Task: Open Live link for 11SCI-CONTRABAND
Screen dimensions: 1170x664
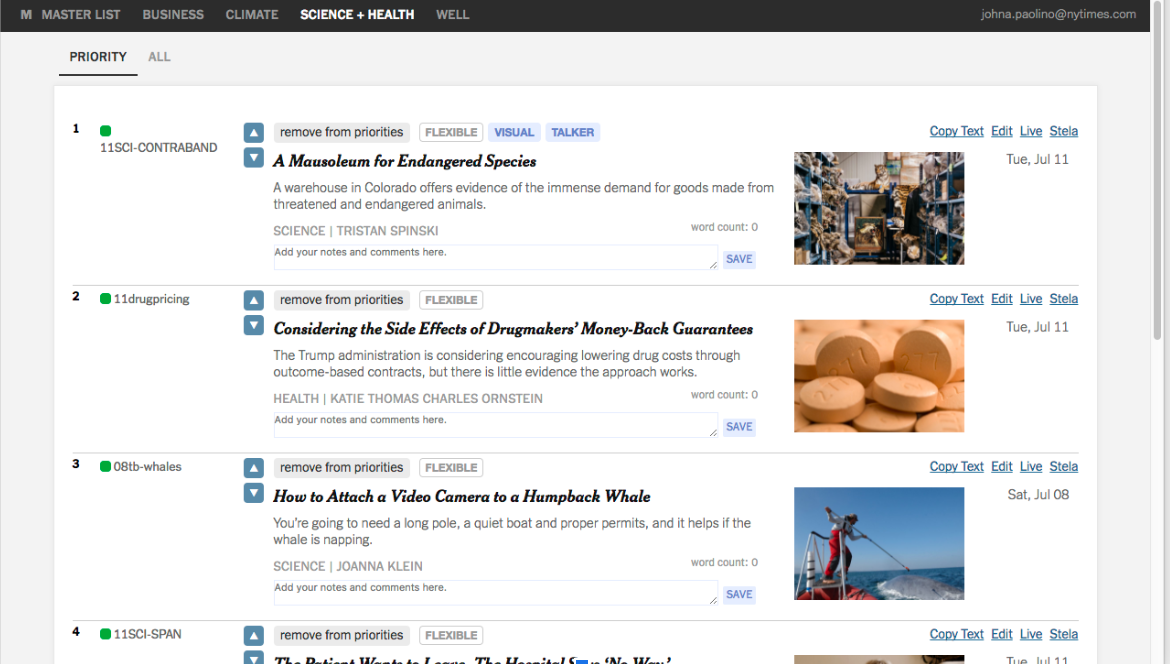Action: pos(1030,131)
